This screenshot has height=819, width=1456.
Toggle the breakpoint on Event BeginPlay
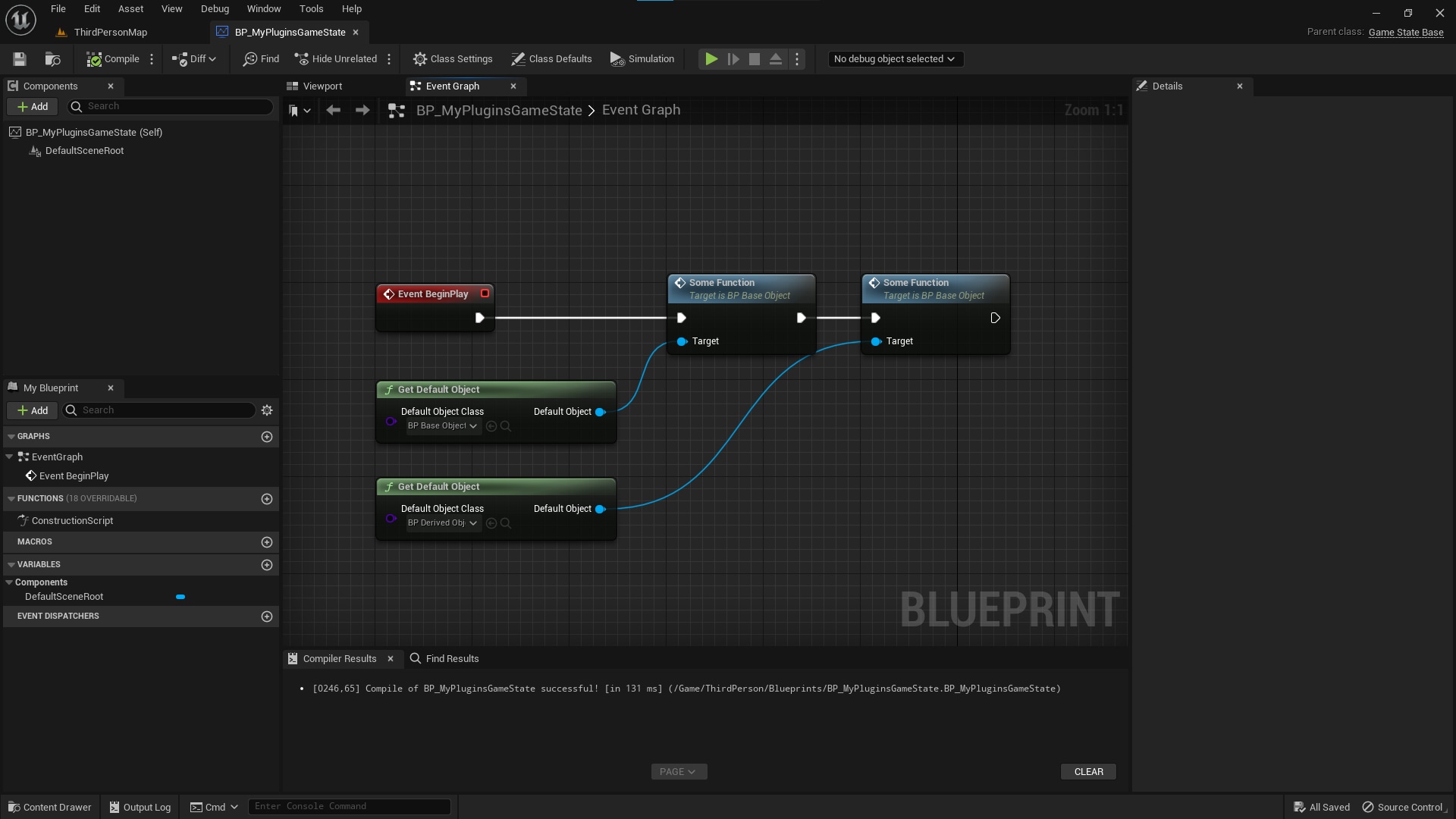(x=485, y=293)
